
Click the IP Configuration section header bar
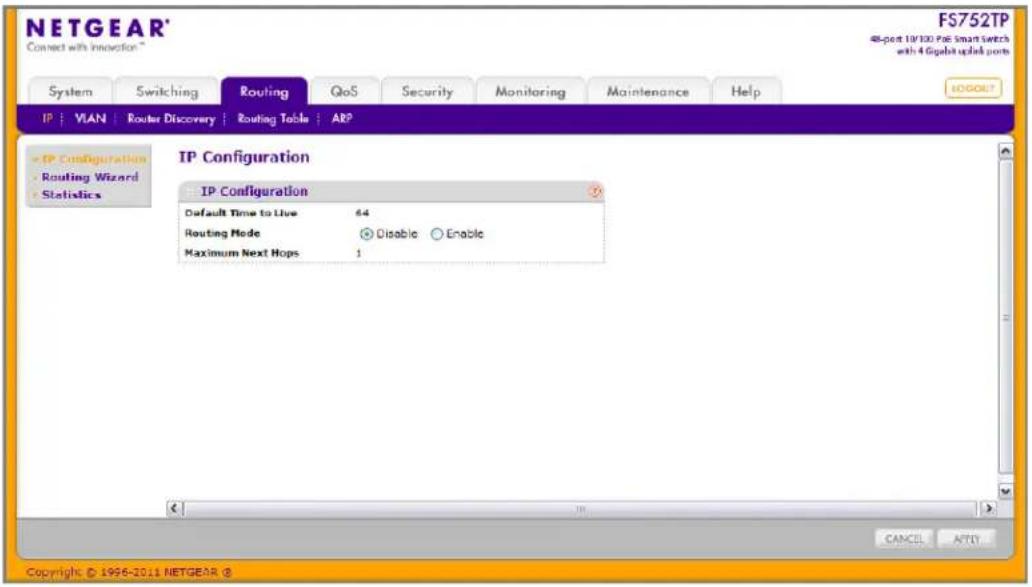pos(391,191)
